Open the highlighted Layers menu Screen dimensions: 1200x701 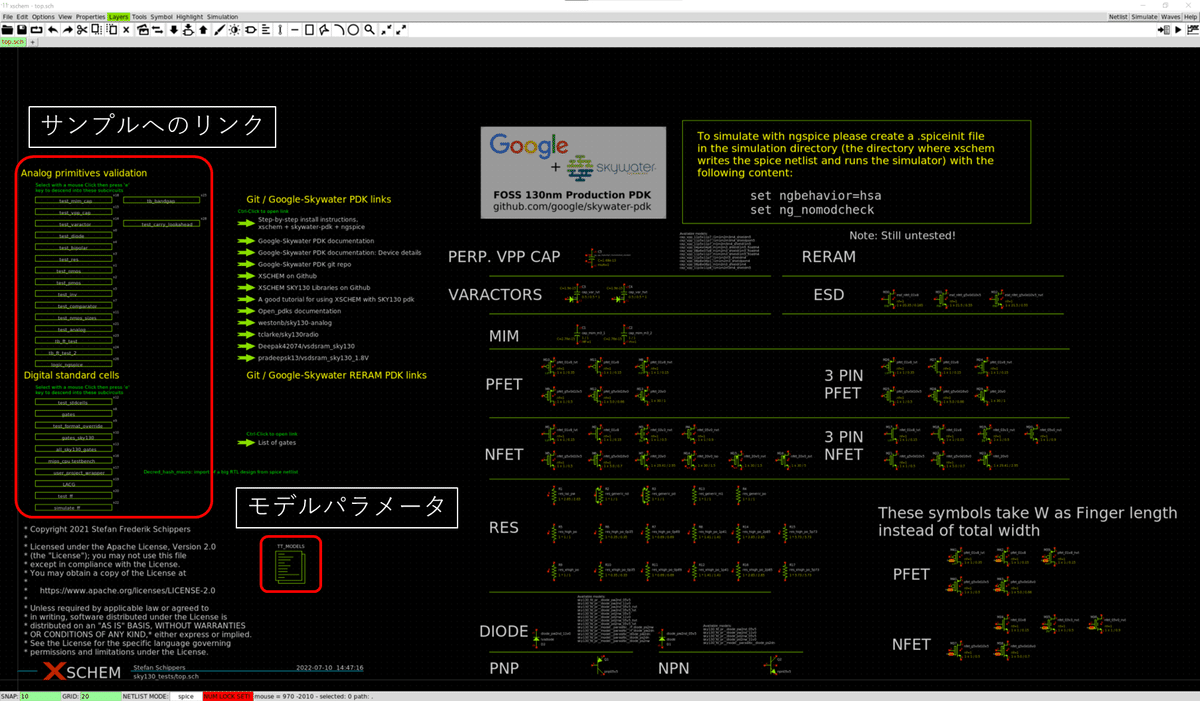tap(119, 17)
